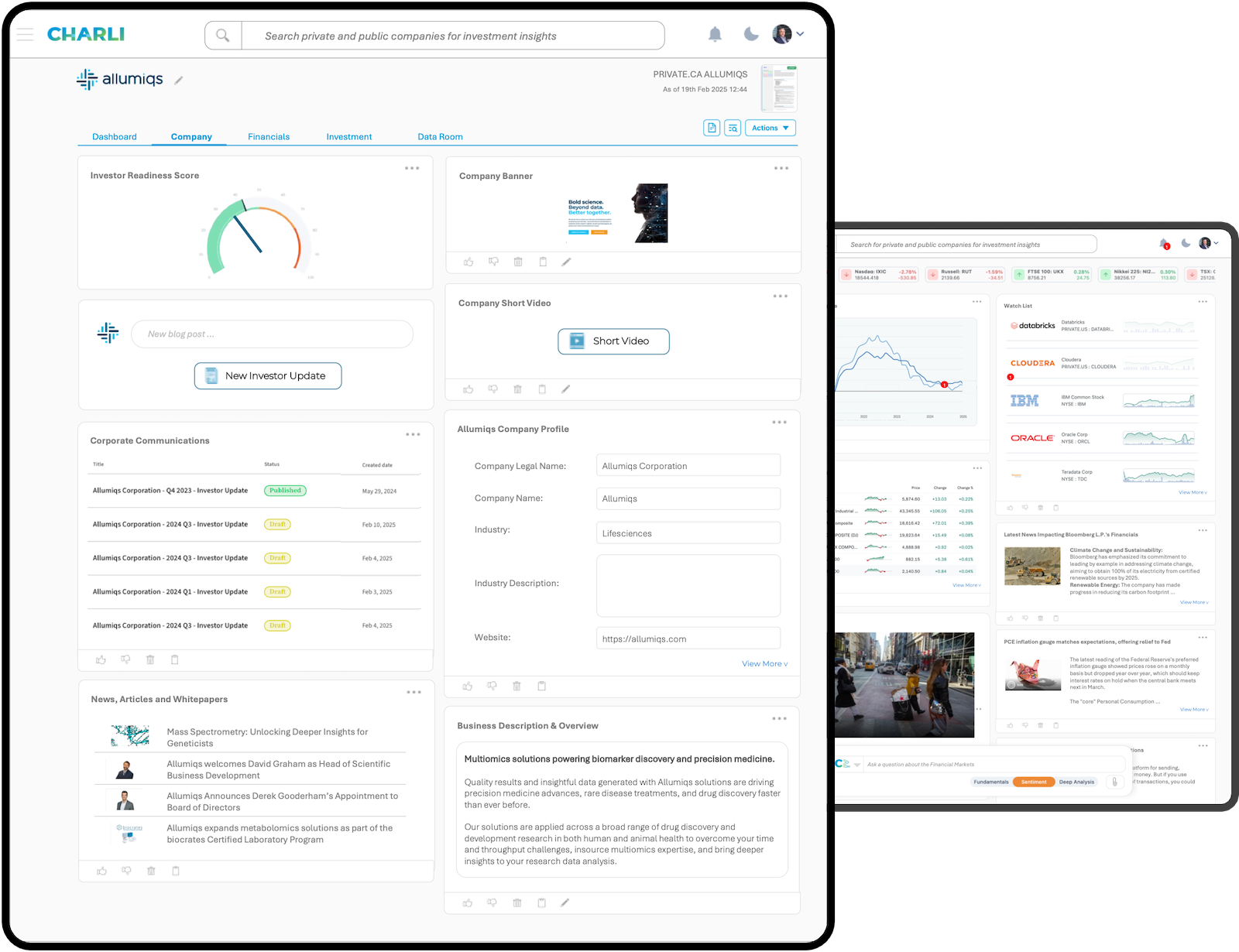1239x952 pixels.
Task: Copy the Company Banner card via clipboard icon
Action: click(543, 262)
